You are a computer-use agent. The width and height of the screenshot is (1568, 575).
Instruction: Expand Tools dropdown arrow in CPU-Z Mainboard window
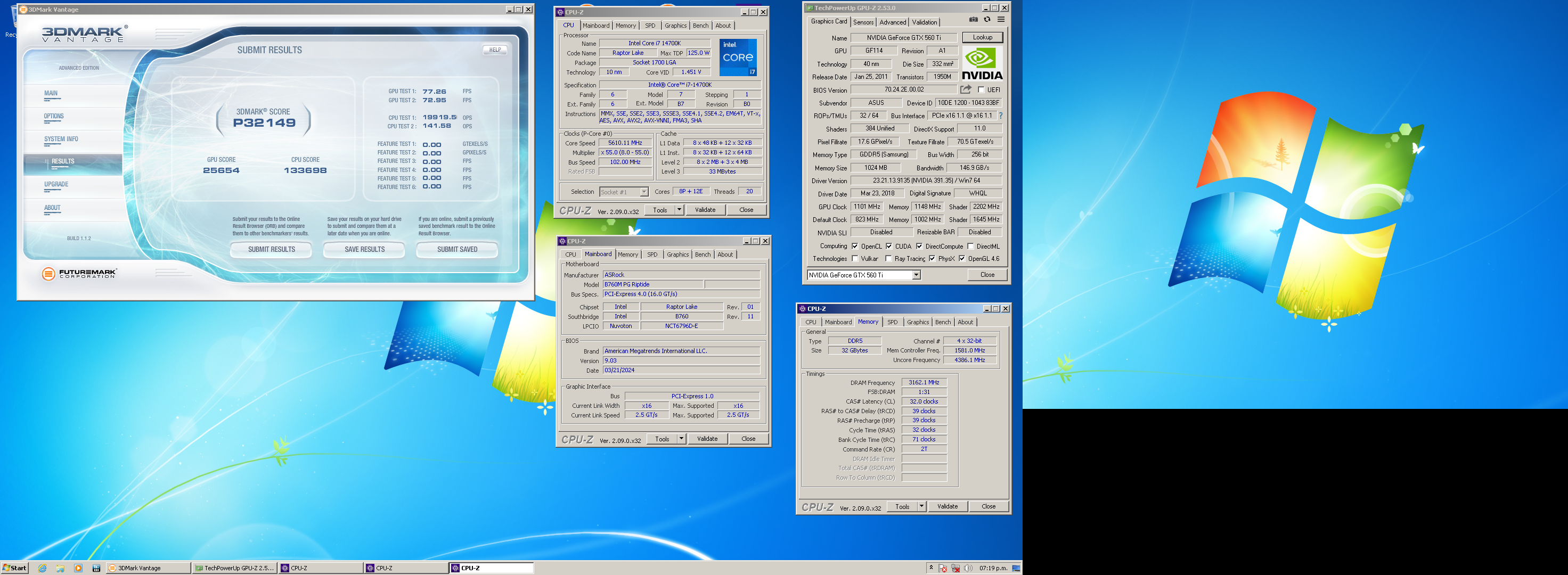click(682, 439)
